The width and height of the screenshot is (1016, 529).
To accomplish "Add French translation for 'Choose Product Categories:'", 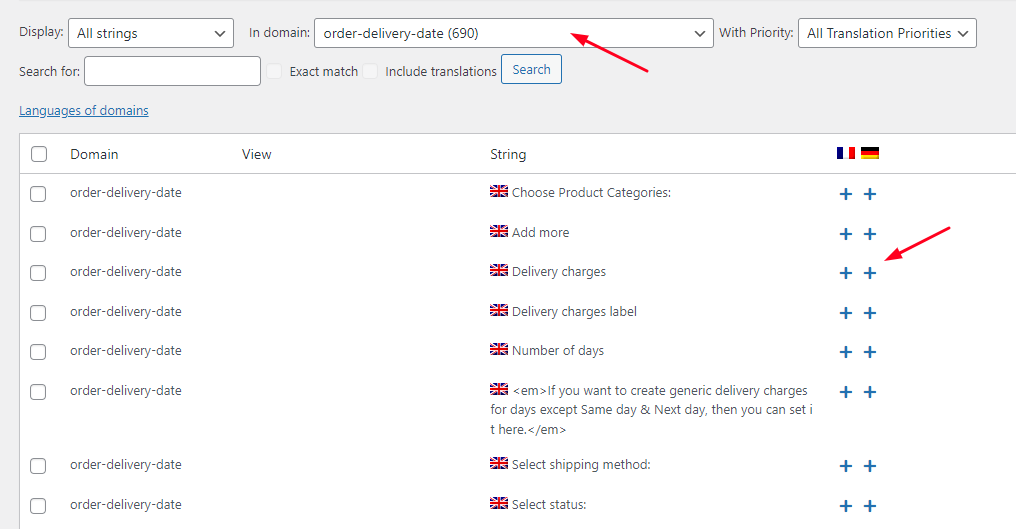I will point(845,194).
